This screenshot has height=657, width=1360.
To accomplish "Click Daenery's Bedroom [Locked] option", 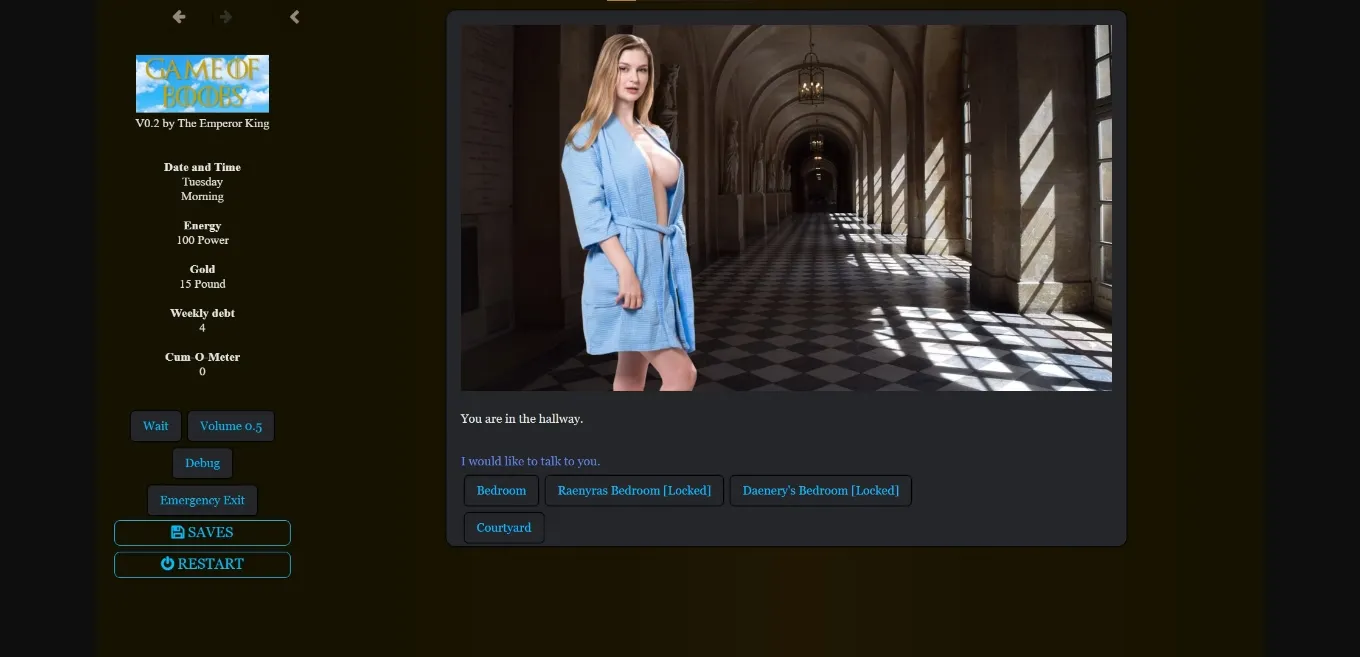I will click(x=820, y=490).
